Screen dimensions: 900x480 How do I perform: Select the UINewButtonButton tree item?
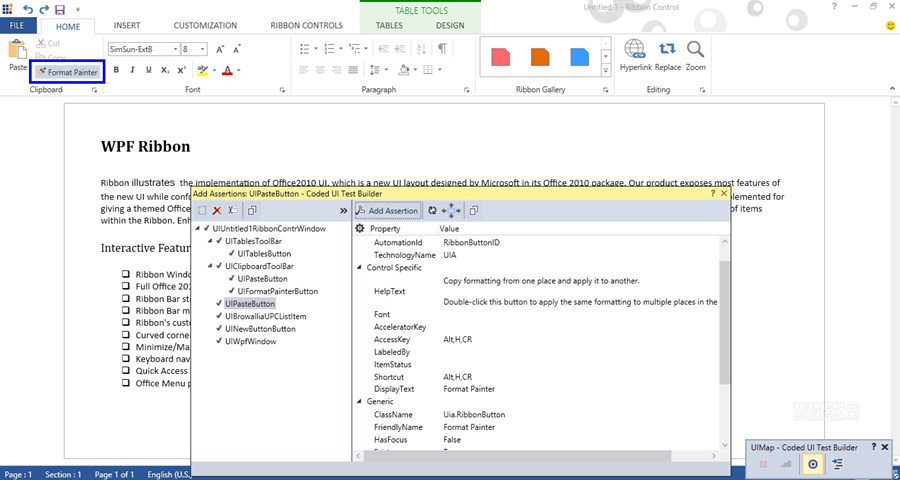point(260,329)
